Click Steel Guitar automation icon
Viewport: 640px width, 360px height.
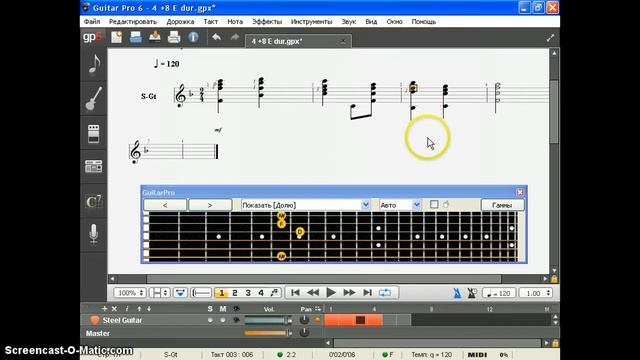(317, 320)
